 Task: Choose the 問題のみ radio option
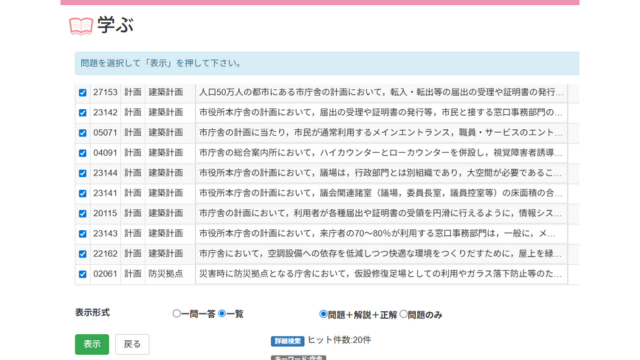[403, 314]
